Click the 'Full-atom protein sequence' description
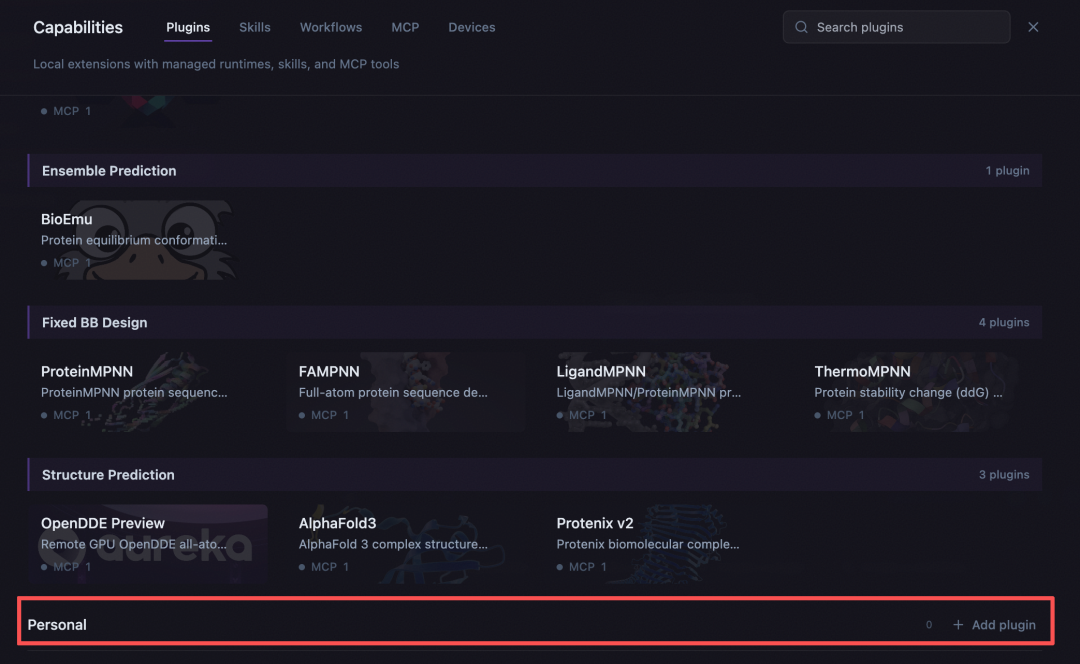Image resolution: width=1080 pixels, height=664 pixels. pos(393,393)
